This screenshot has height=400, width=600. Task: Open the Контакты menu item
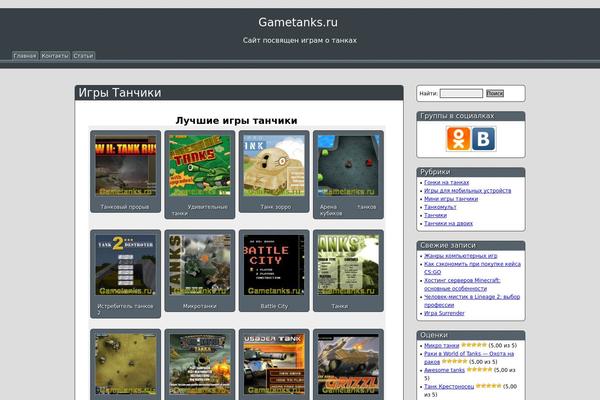[55, 56]
